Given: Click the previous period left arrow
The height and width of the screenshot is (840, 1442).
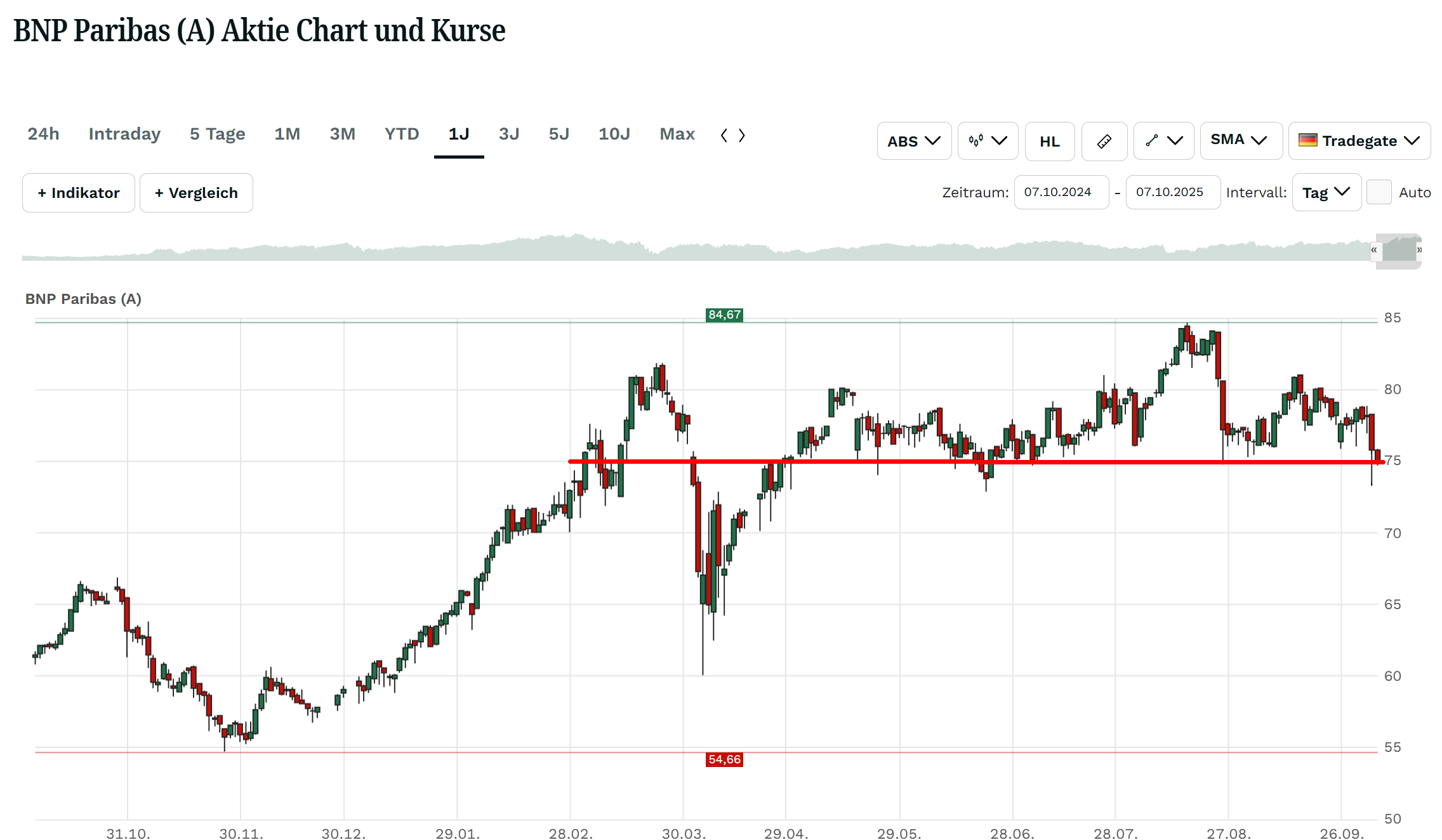Looking at the screenshot, I should 724,135.
